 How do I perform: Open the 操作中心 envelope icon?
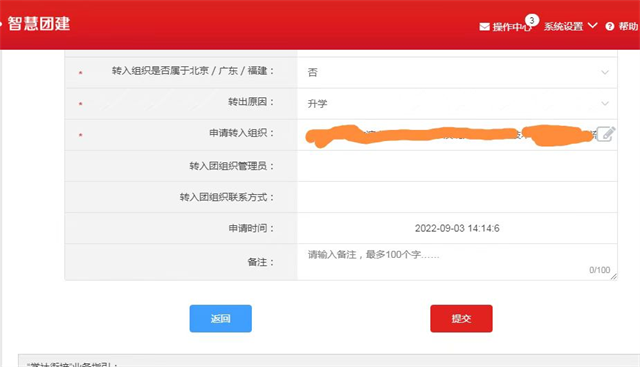(x=484, y=27)
